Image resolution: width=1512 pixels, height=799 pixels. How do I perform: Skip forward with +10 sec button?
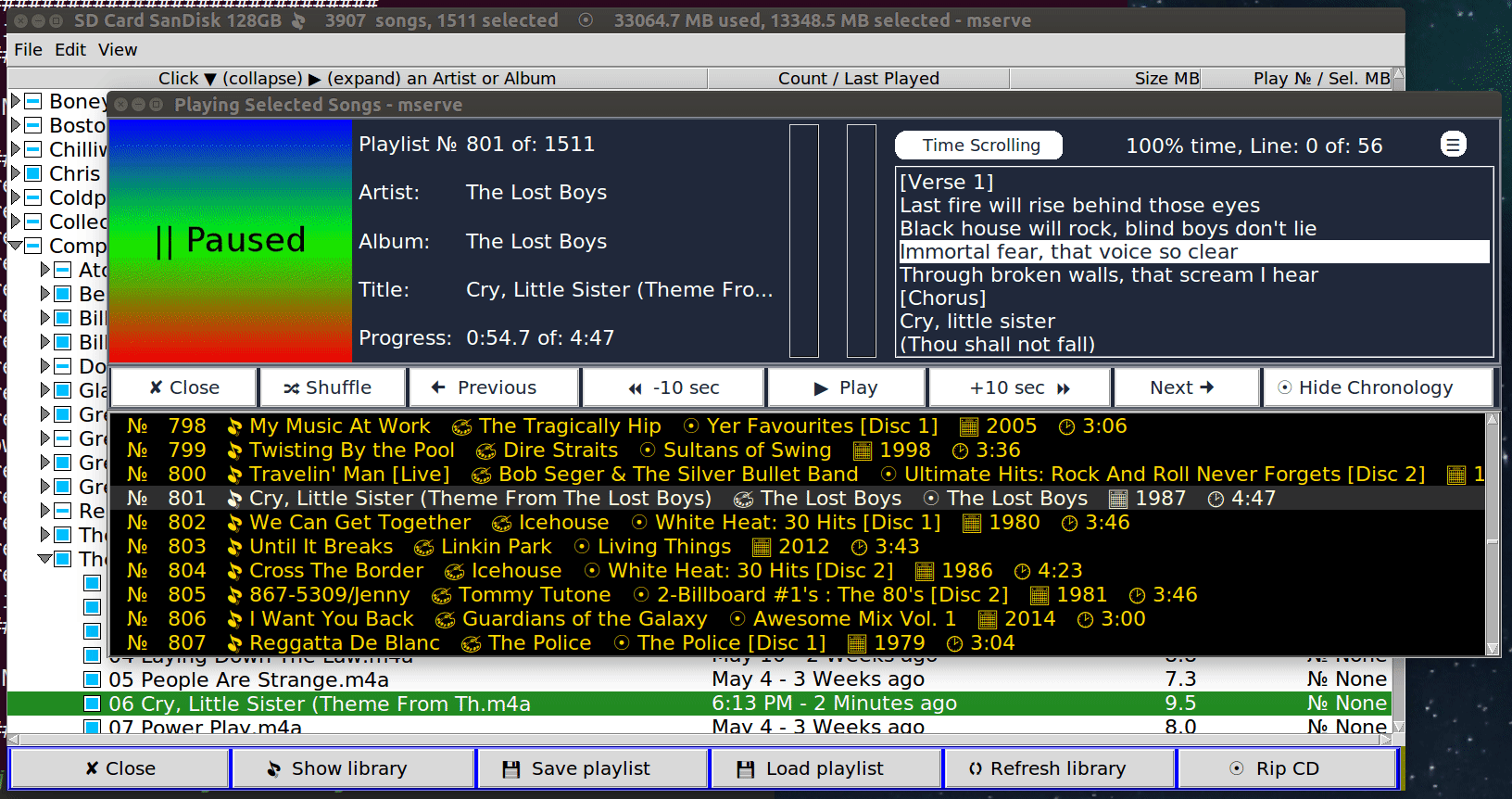(1019, 387)
